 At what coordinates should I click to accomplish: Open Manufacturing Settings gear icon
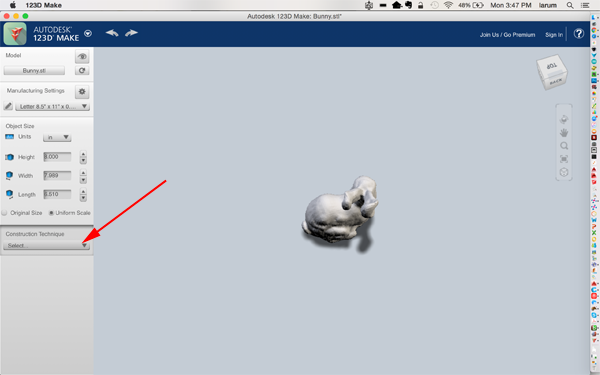tap(82, 92)
